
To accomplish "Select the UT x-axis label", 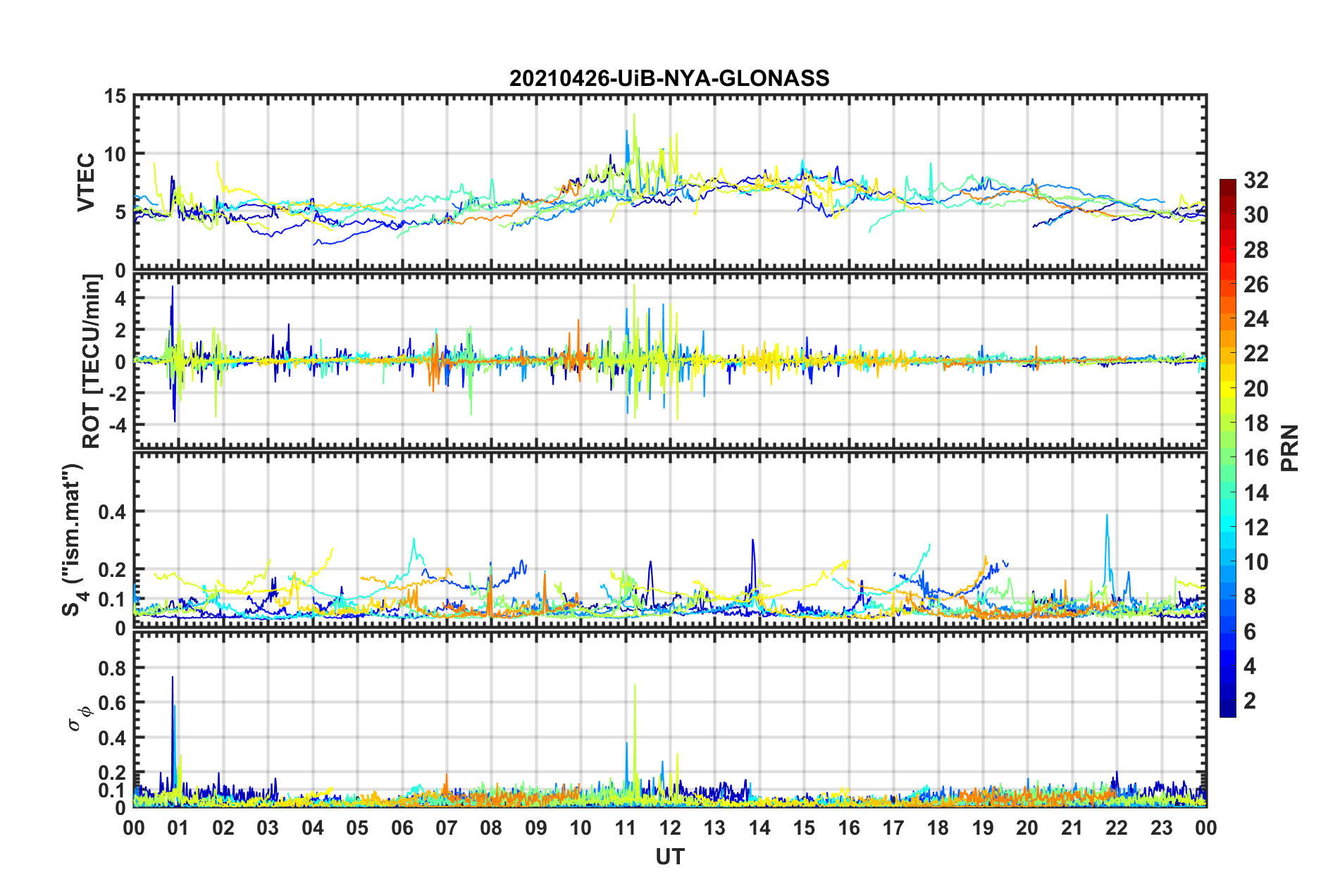I will 670,857.
